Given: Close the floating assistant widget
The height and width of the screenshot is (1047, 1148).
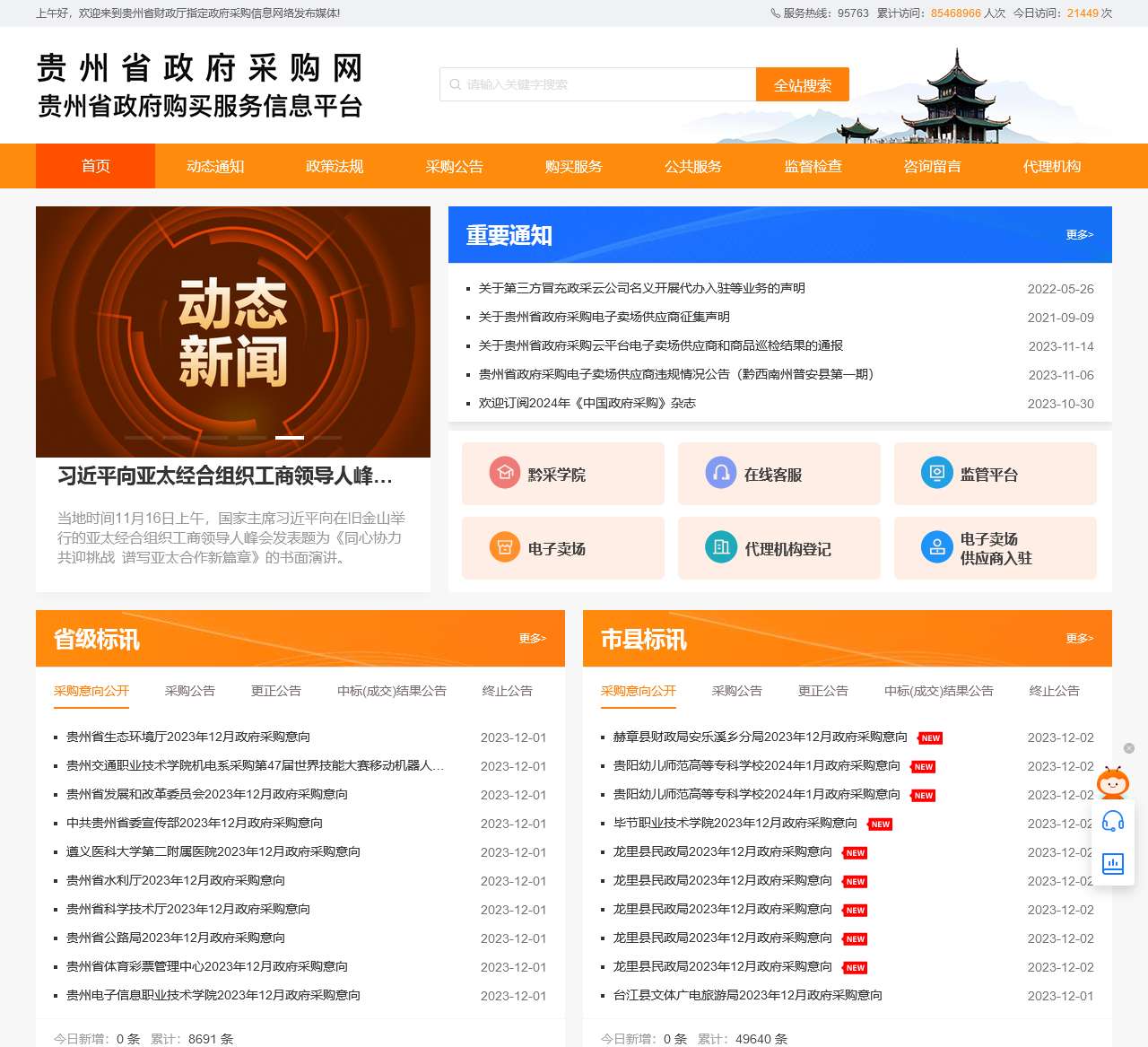Looking at the screenshot, I should pyautogui.click(x=1129, y=748).
